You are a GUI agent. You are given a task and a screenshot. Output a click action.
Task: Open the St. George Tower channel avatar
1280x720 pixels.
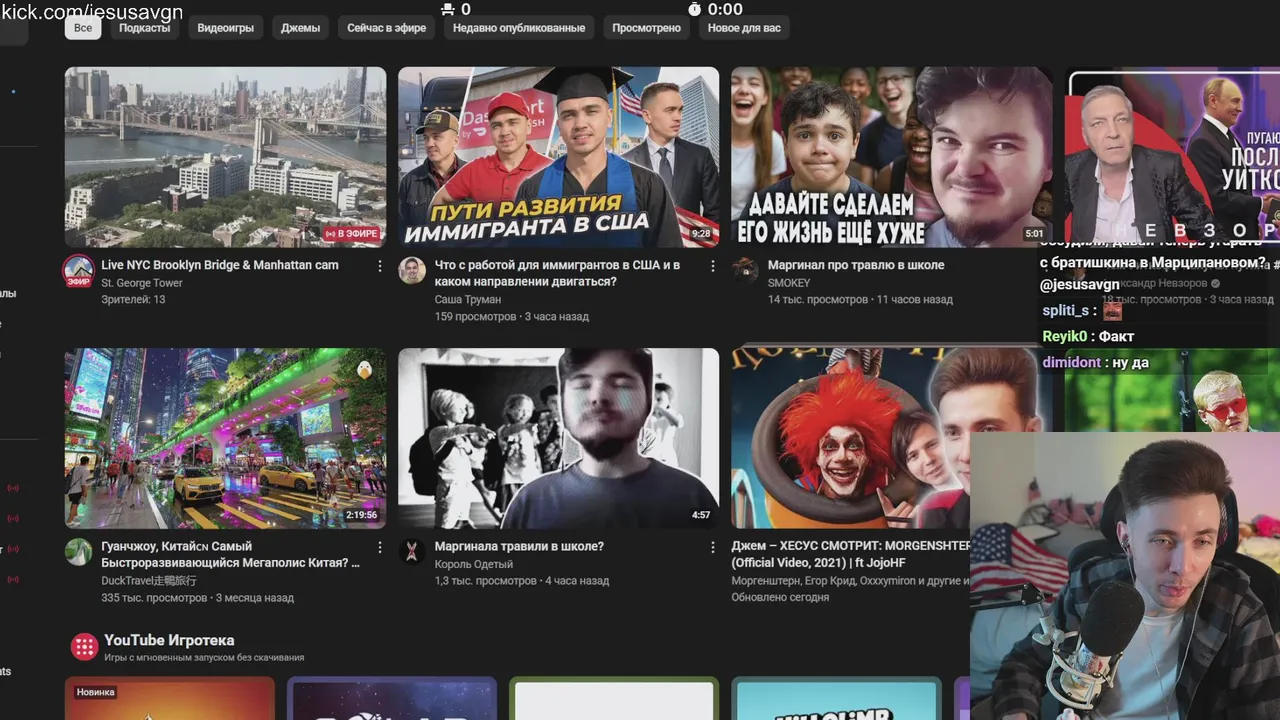[x=78, y=270]
